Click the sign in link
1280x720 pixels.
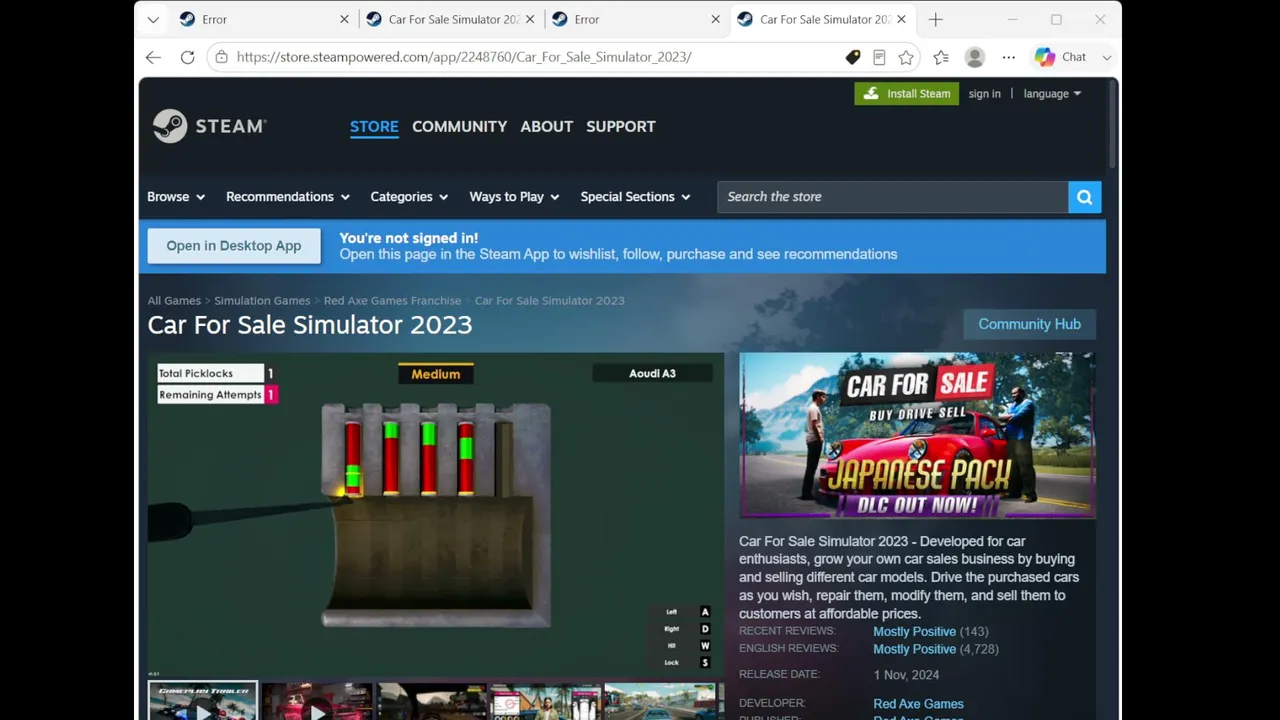pyautogui.click(x=985, y=94)
